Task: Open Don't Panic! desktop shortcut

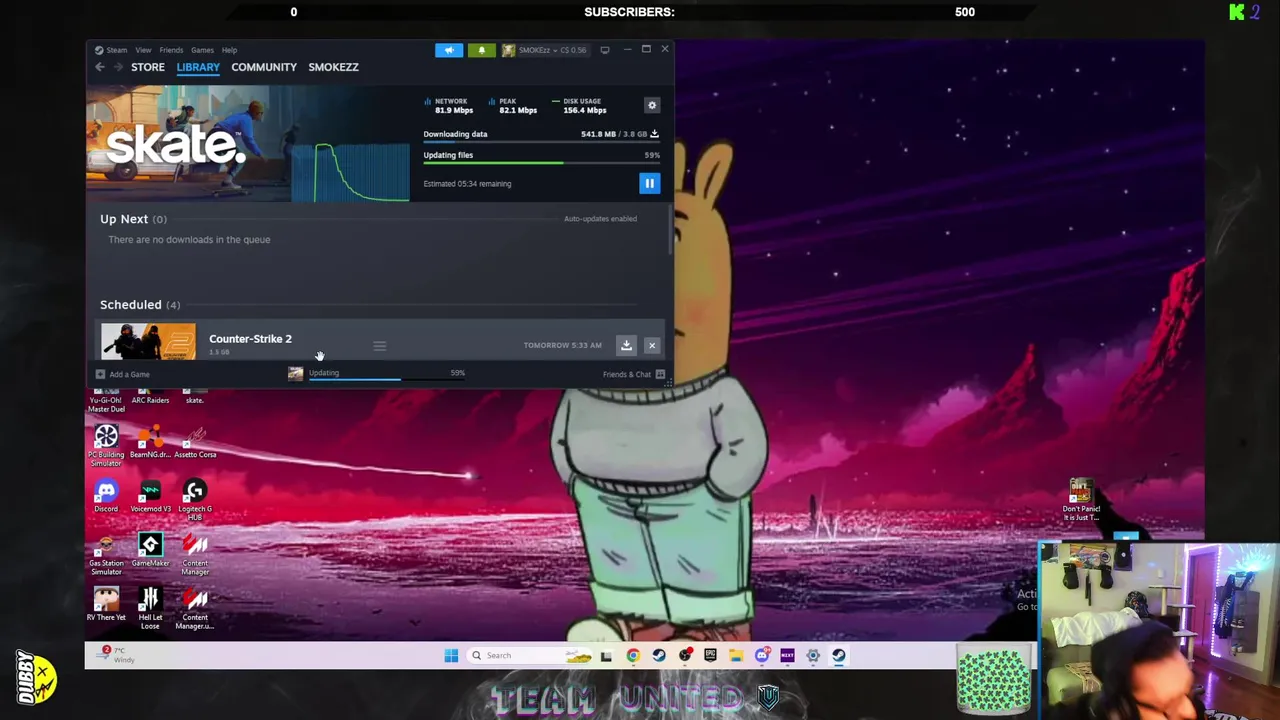Action: 1081,499
